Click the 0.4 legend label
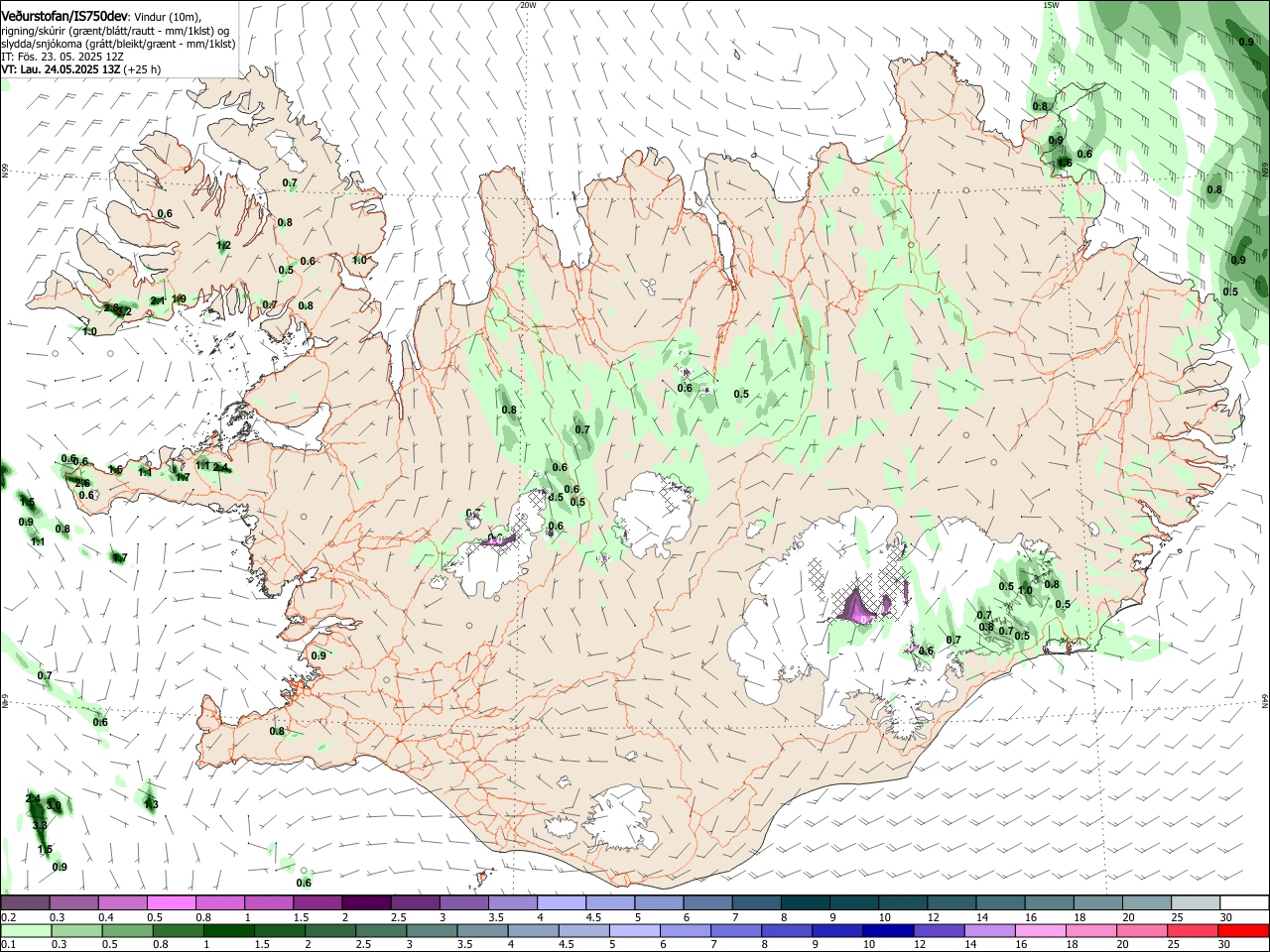 (105, 917)
